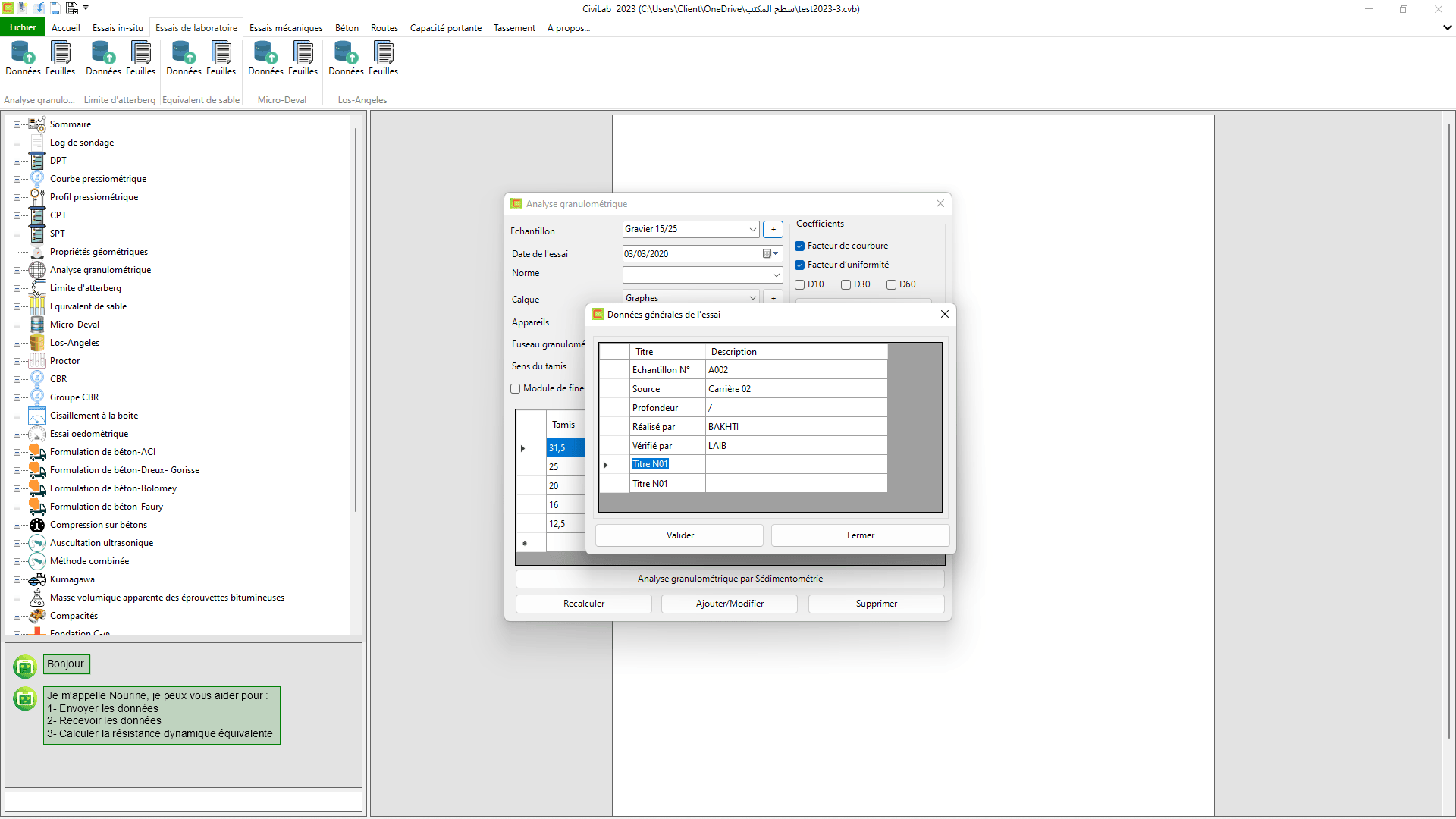
Task: Click Formulation de béton-ACI truck icon
Action: (x=37, y=452)
